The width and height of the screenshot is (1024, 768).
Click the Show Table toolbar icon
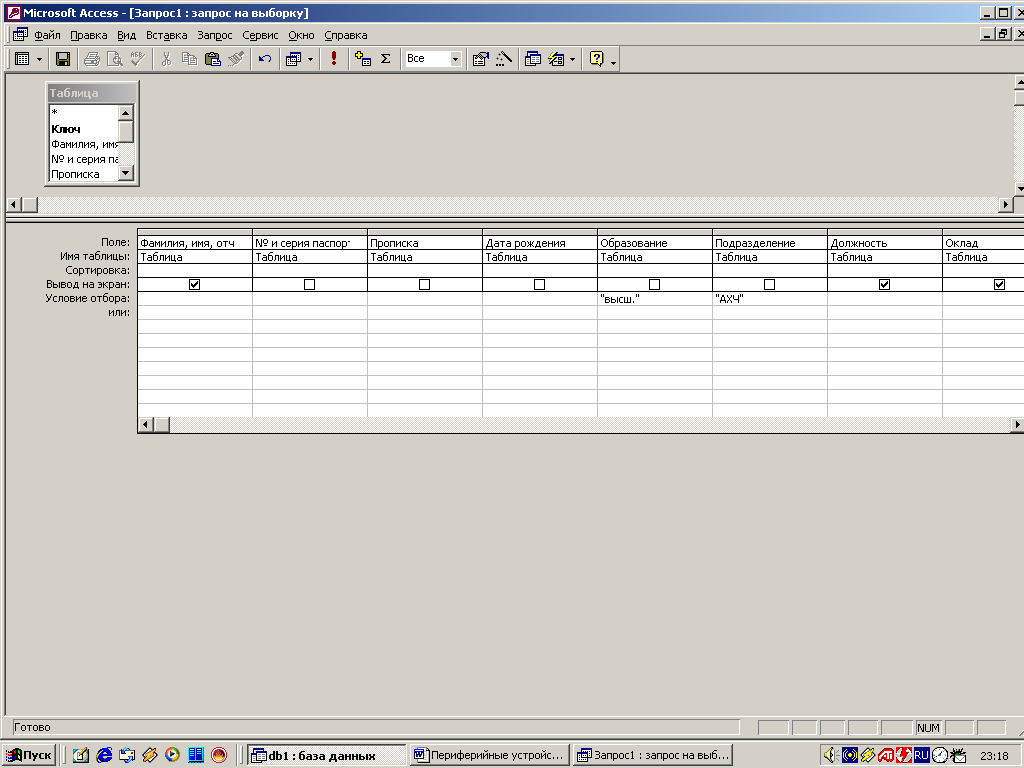pos(363,59)
